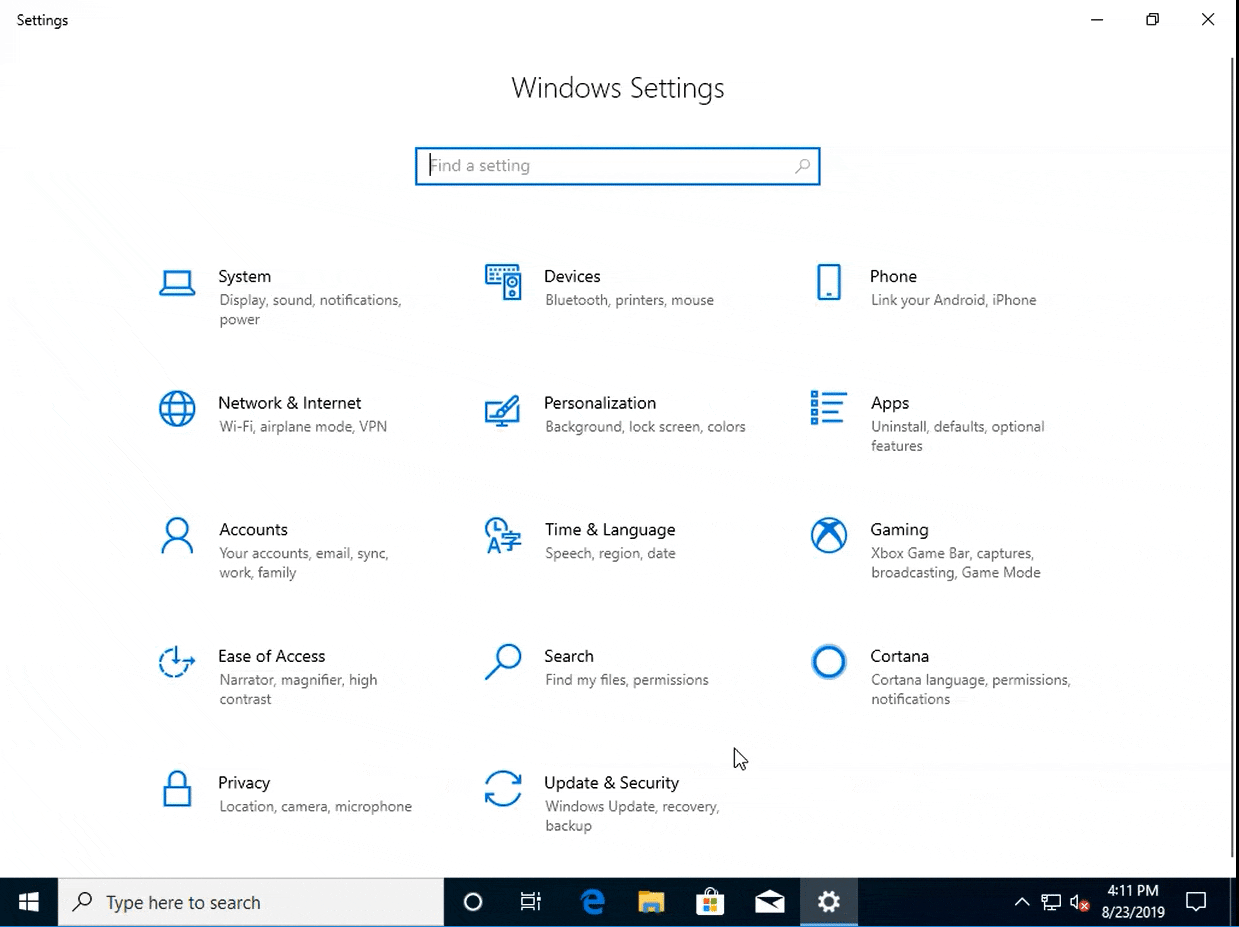Open the Start menu
Viewport: 1239px width, 927px height.
(28, 901)
